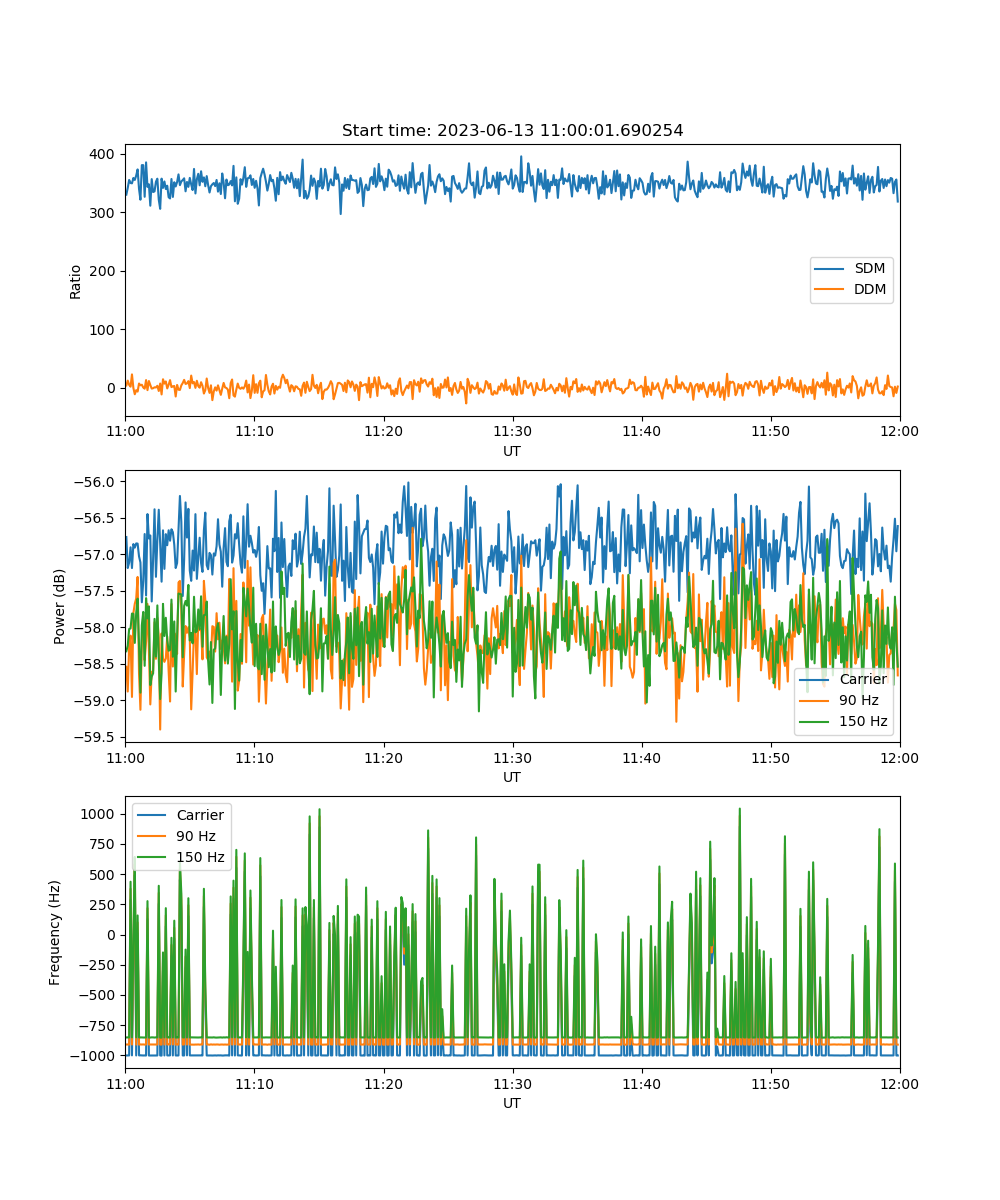
Task: Click the −1000 tick on Frequency axis
Action: click(x=93, y=1056)
